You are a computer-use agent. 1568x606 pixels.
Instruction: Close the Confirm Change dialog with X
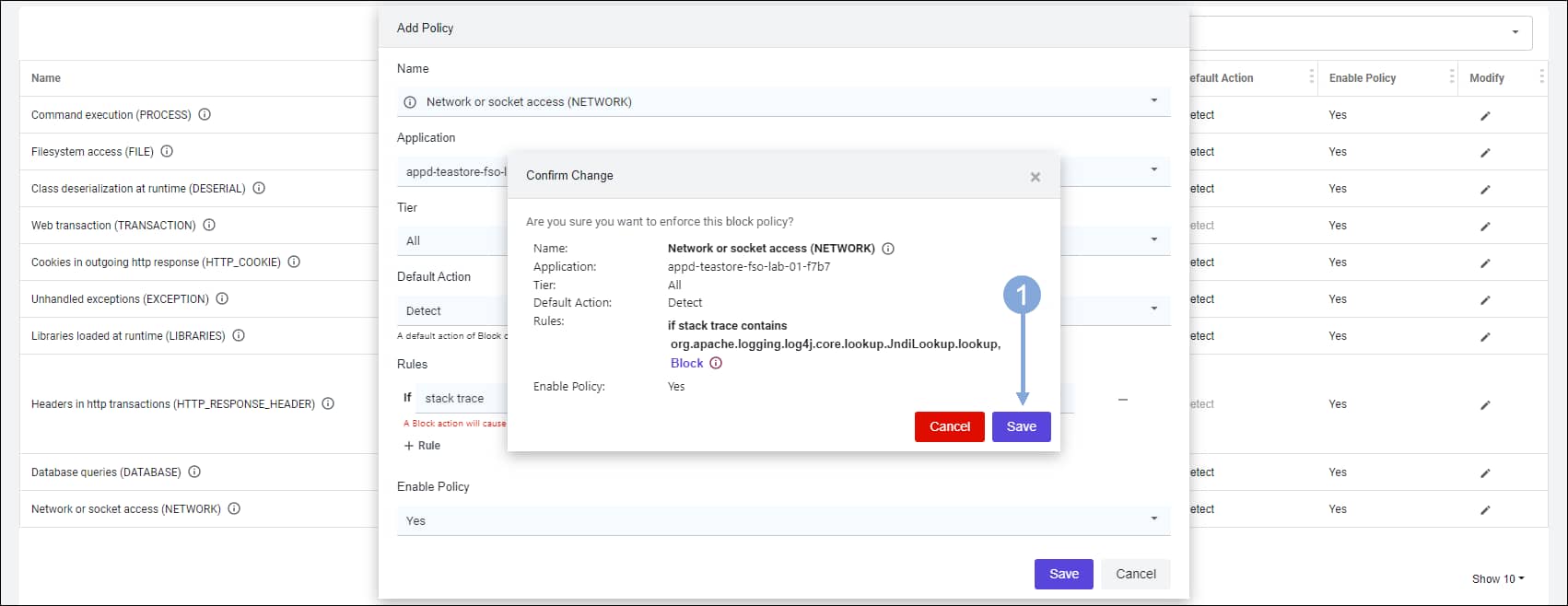click(1036, 177)
